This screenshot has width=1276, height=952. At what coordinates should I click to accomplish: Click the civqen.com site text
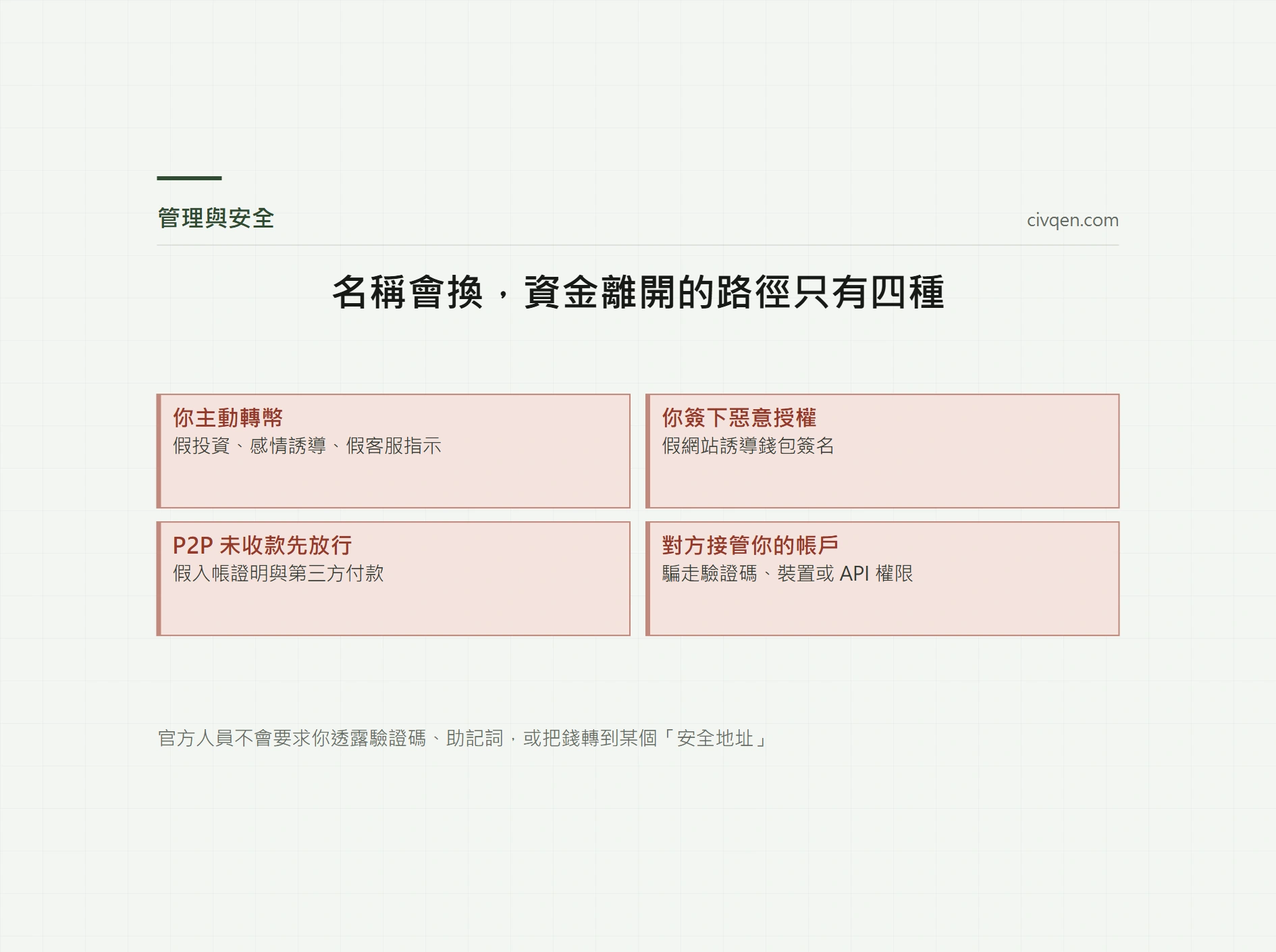pos(1072,220)
